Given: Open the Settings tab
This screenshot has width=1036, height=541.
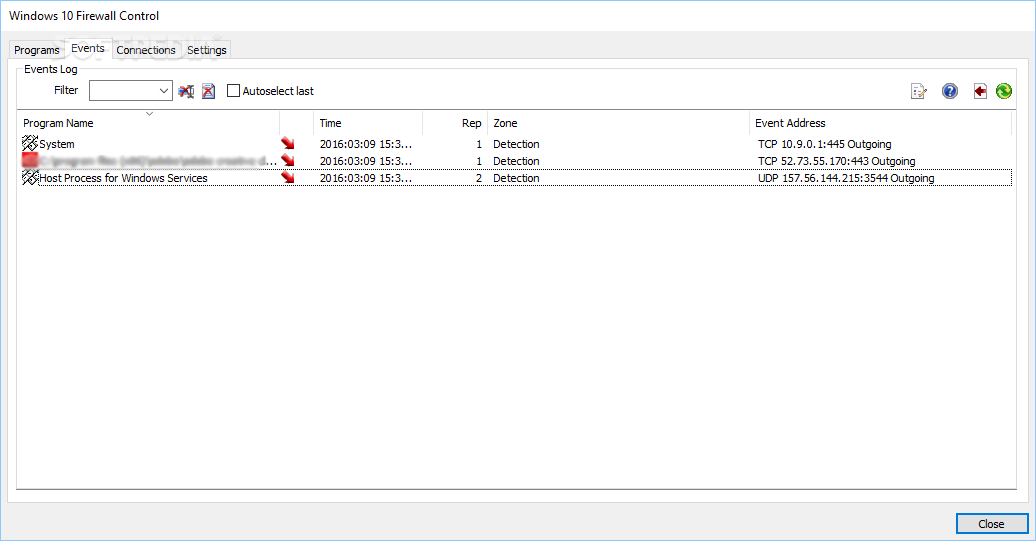Looking at the screenshot, I should (x=207, y=50).
